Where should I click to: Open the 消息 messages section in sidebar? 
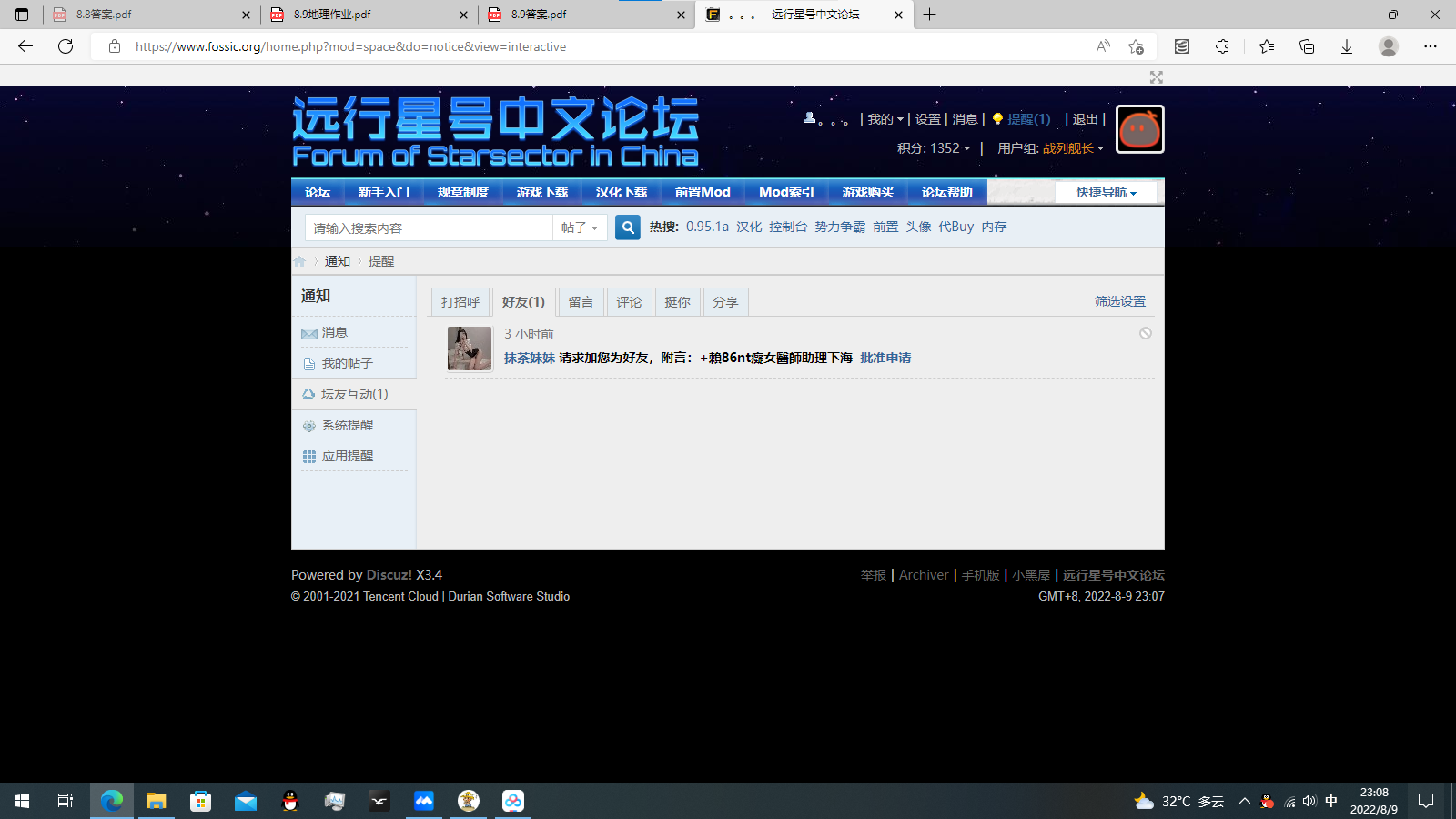332,332
